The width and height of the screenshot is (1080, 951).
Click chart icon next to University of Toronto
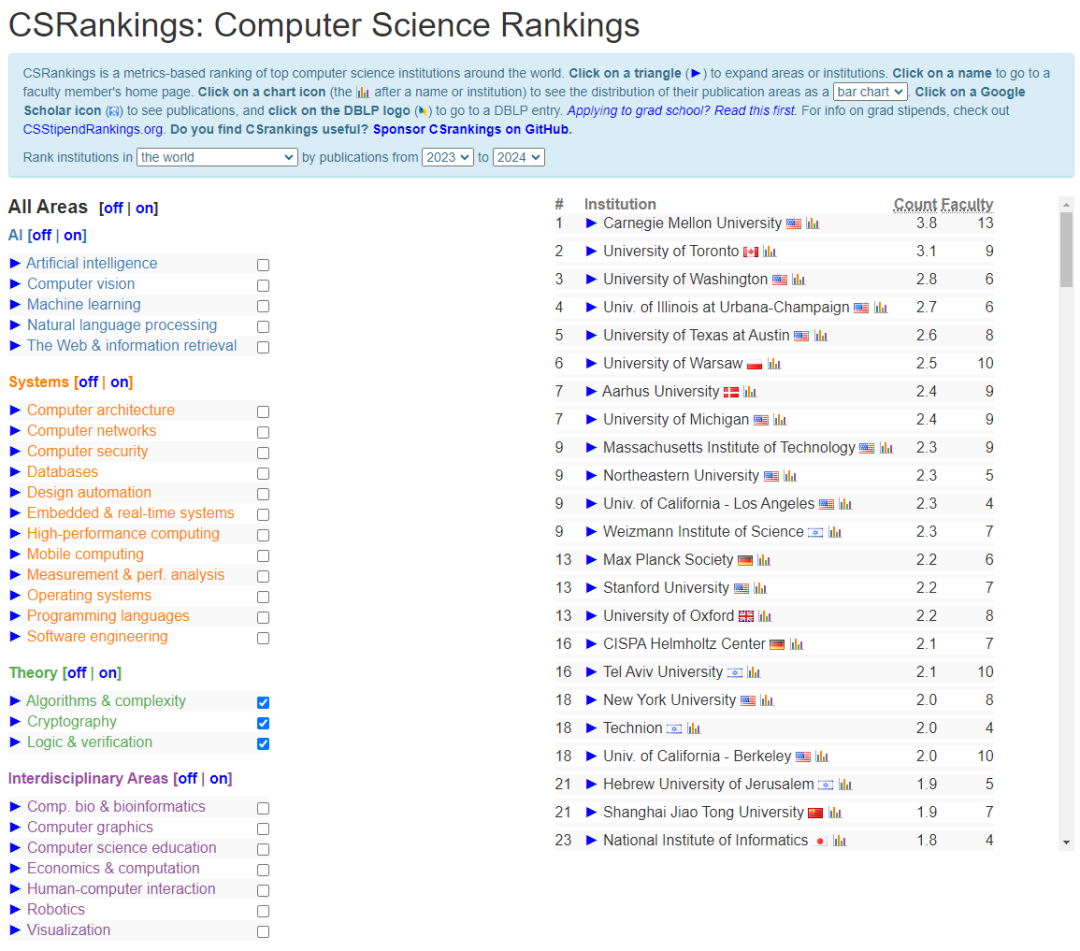click(770, 252)
